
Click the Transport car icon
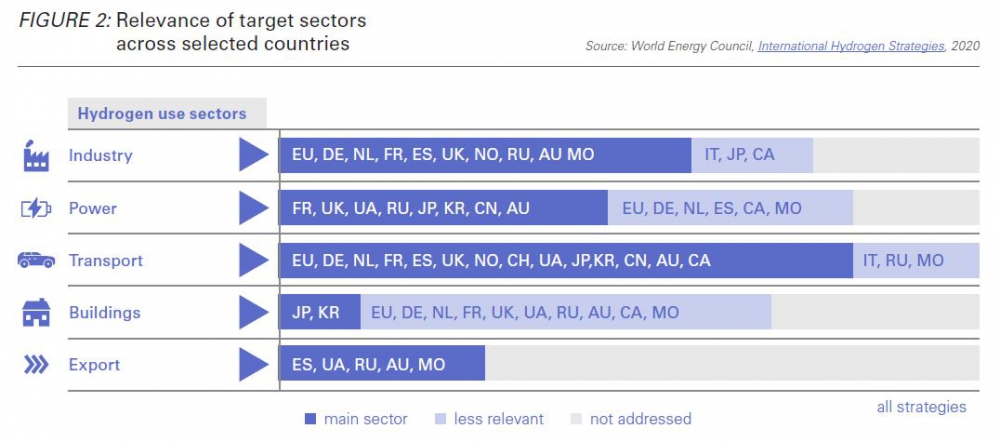36,260
